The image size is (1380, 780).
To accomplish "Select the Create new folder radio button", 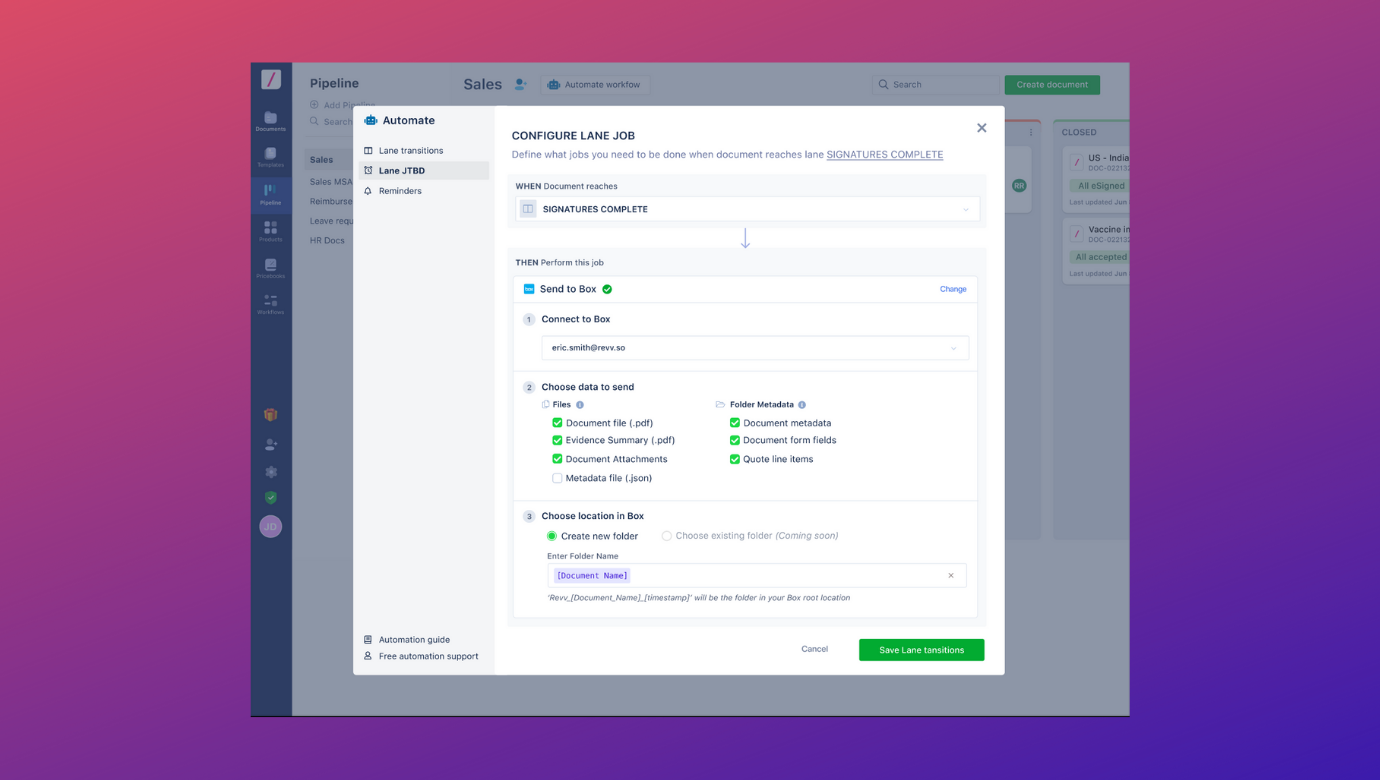I will [x=551, y=536].
